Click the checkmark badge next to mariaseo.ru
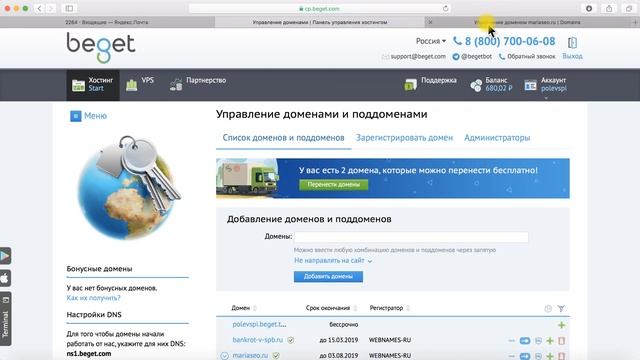 point(276,356)
